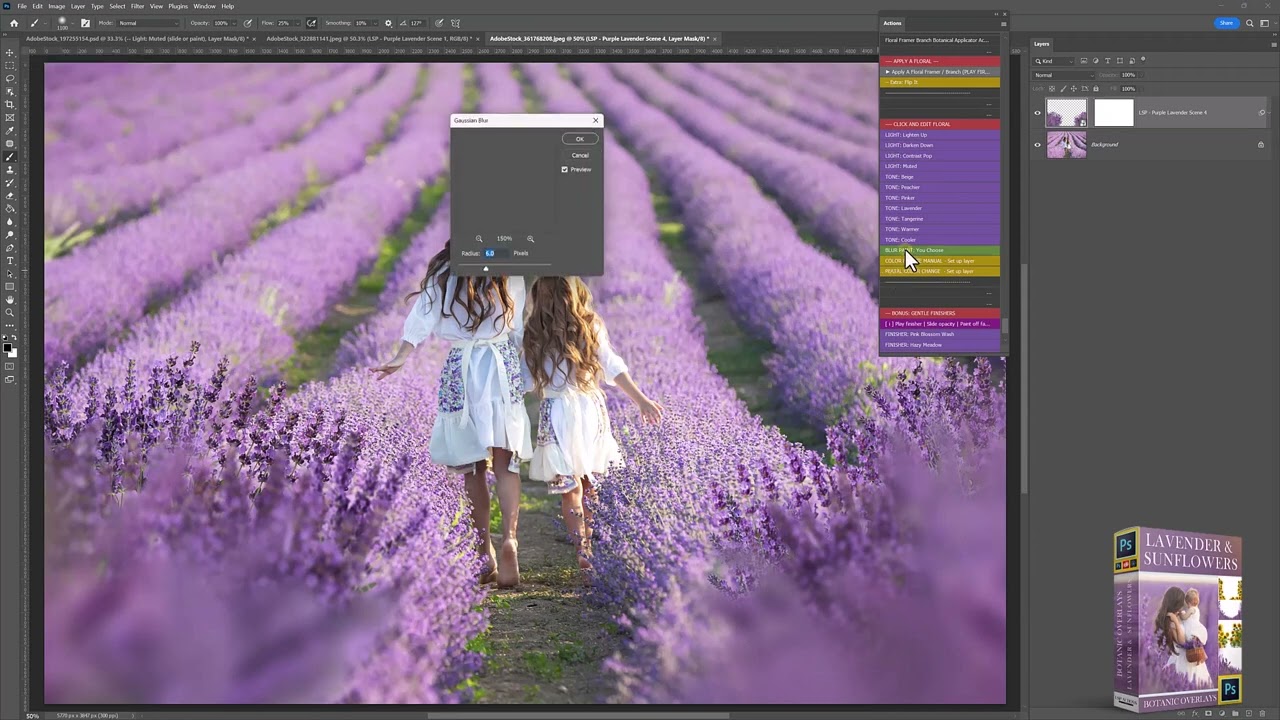Select the Move tool
Image resolution: width=1280 pixels, height=720 pixels.
coord(10,52)
